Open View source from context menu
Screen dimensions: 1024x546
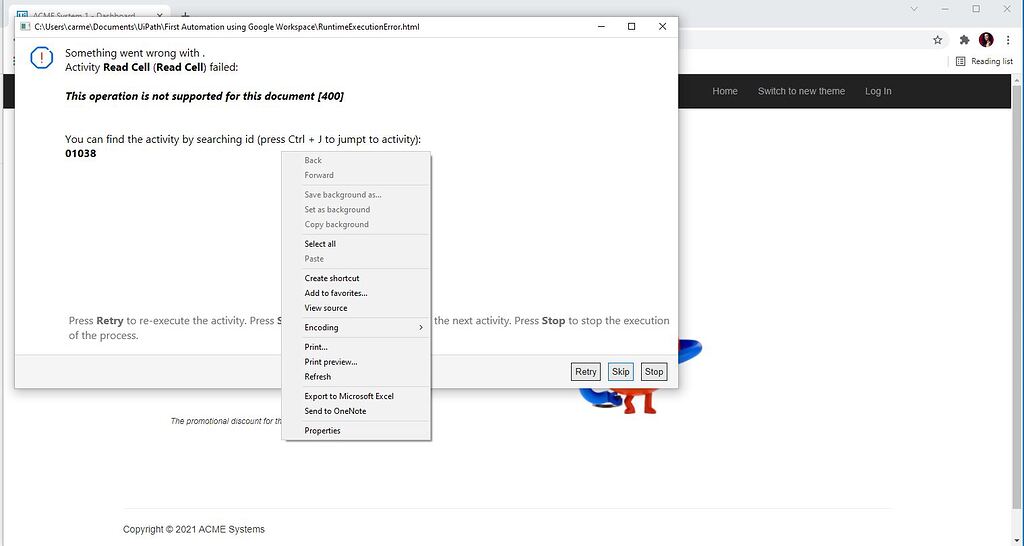coord(356,308)
